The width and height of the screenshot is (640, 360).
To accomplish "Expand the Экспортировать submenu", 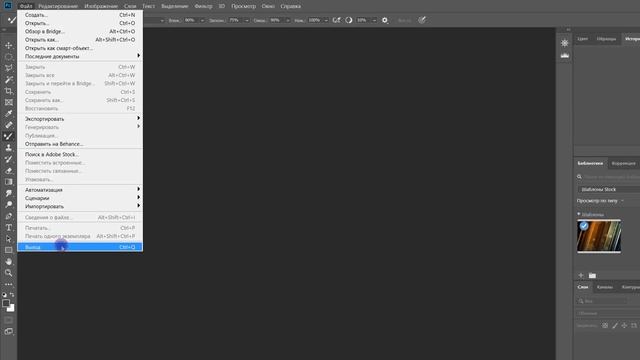I will pos(80,119).
